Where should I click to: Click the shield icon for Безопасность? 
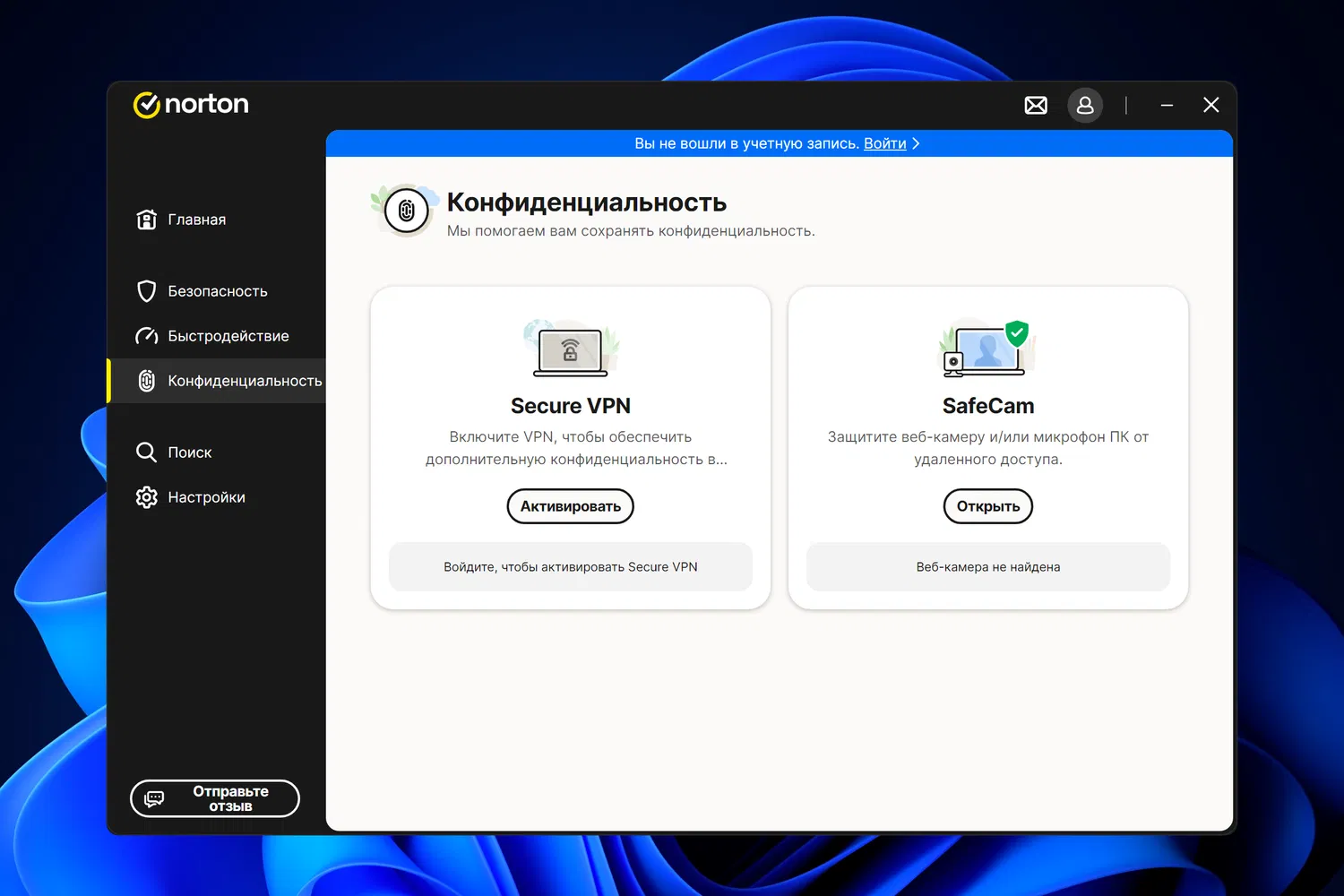click(x=147, y=291)
